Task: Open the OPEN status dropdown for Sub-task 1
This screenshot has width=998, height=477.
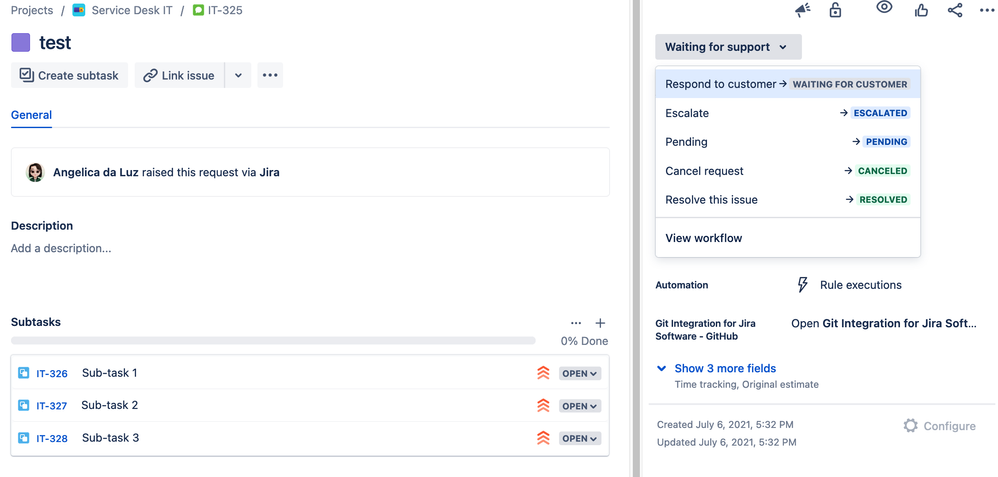Action: click(580, 374)
